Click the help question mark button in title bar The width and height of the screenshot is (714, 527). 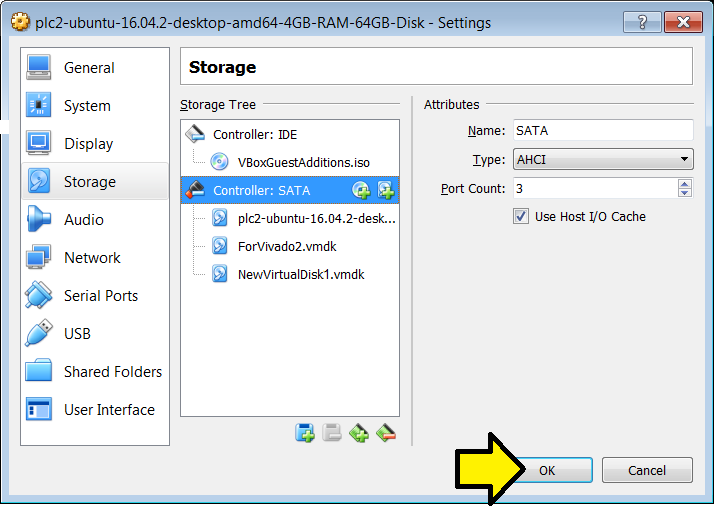(x=643, y=22)
